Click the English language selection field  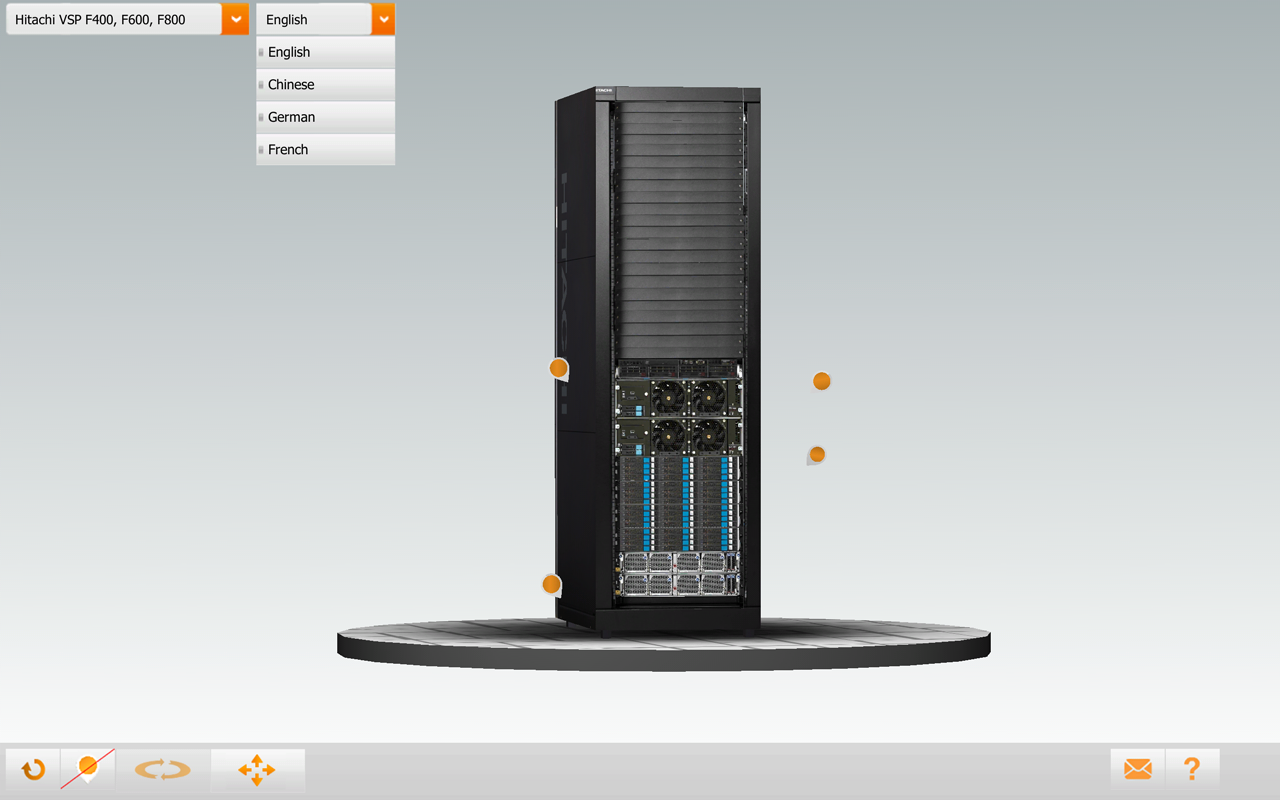[314, 19]
